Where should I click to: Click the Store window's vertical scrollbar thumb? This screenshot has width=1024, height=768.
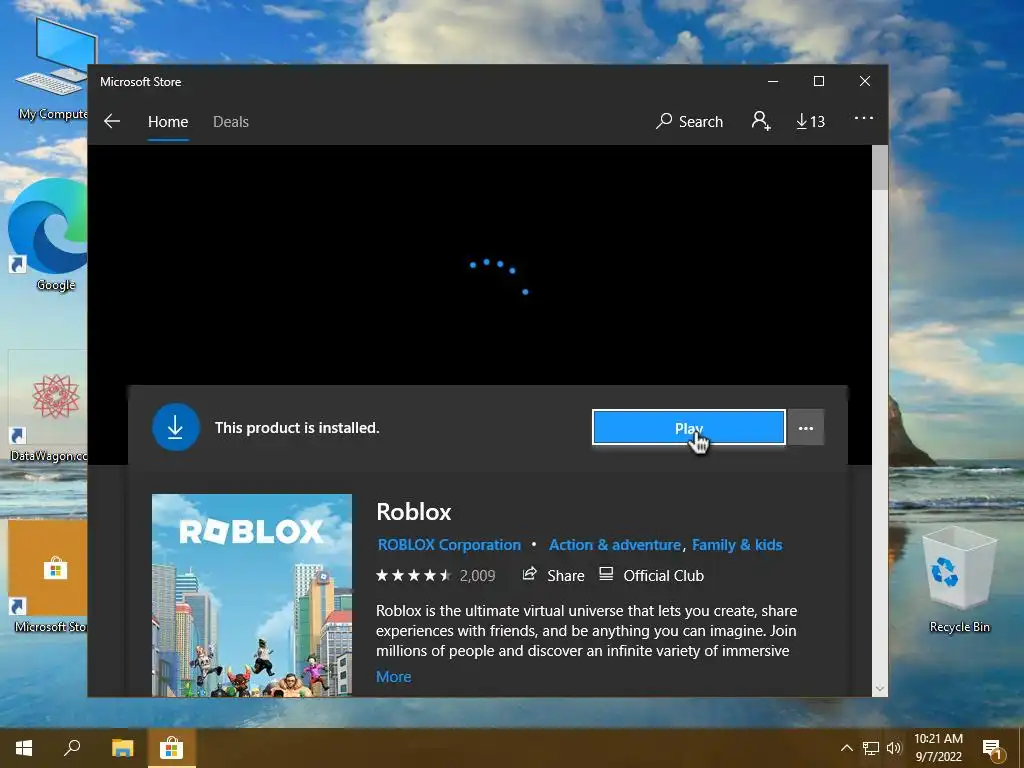880,168
